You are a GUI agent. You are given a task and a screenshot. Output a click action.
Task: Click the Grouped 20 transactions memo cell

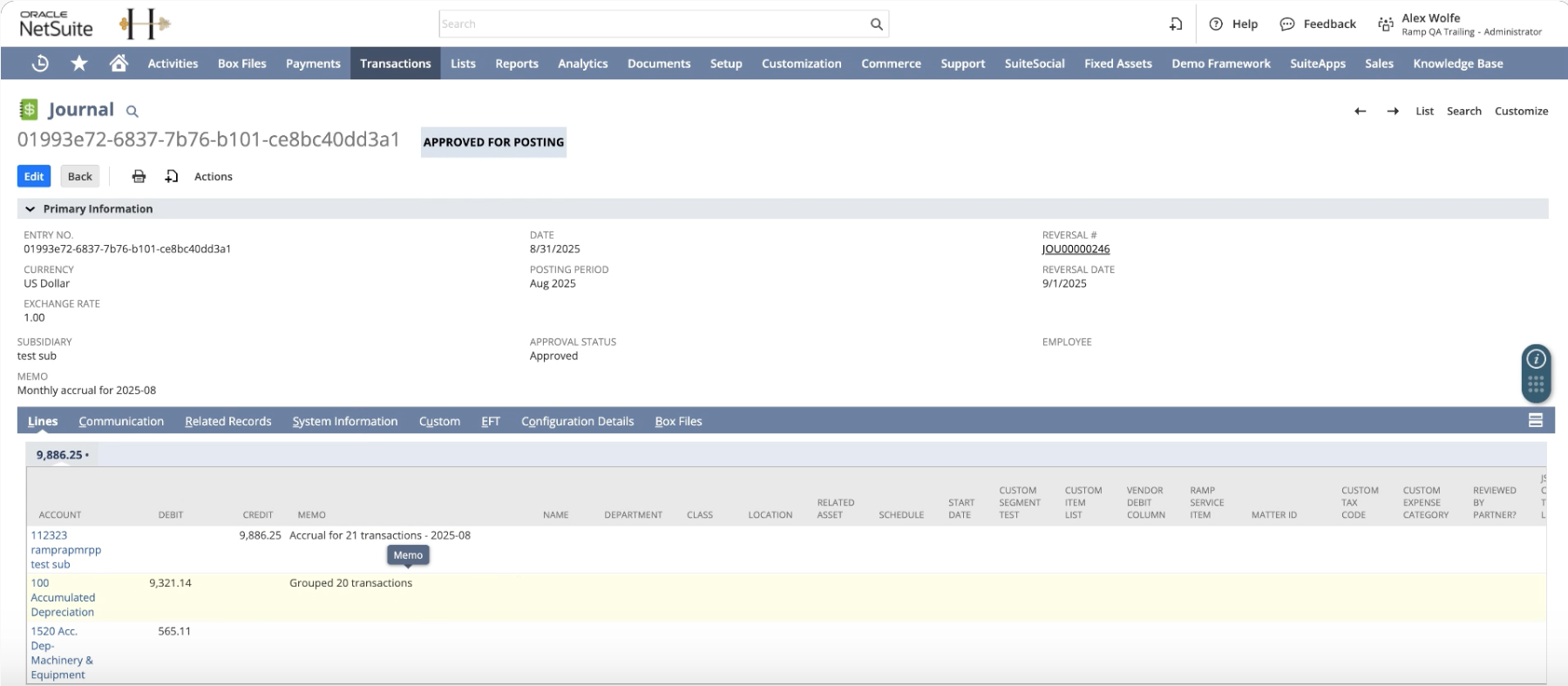pos(350,583)
